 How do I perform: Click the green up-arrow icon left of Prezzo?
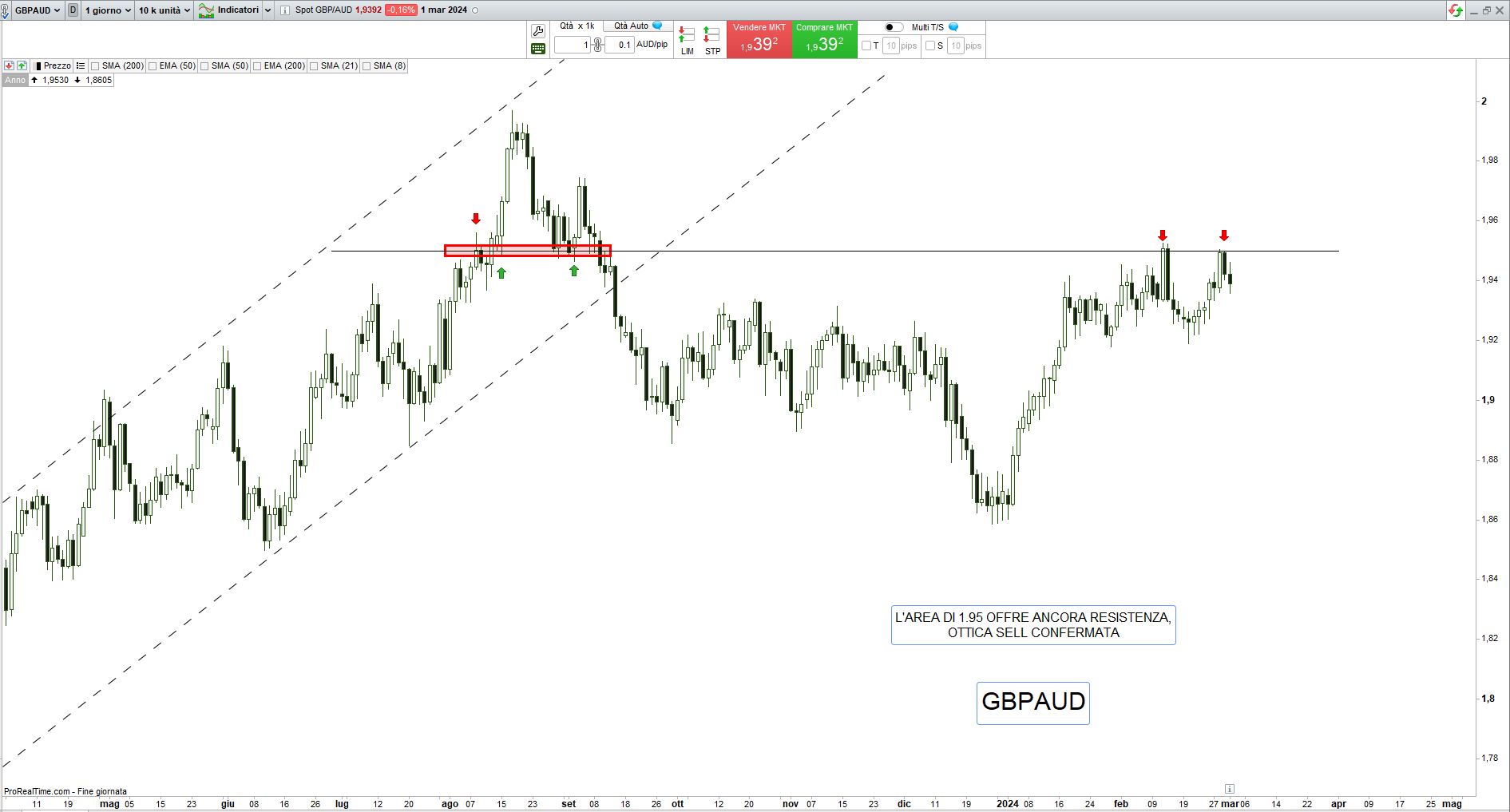pyautogui.click(x=22, y=65)
